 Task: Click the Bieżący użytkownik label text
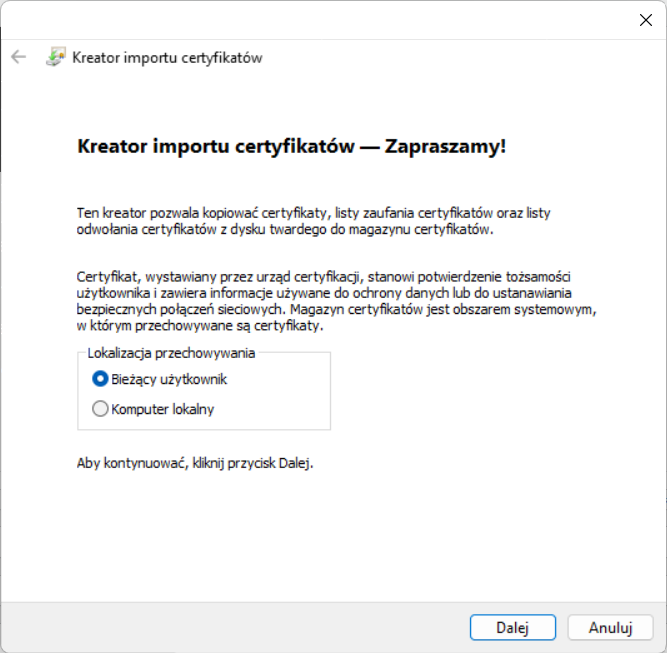[x=168, y=379]
